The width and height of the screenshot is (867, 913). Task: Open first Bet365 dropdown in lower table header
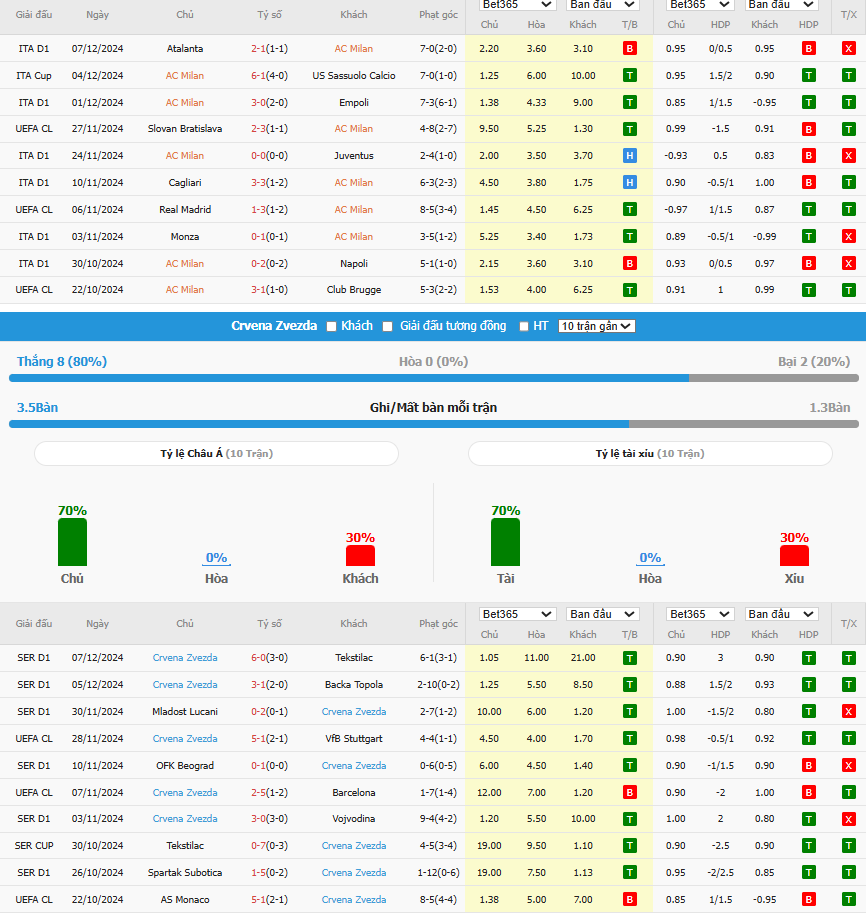pyautogui.click(x=516, y=614)
